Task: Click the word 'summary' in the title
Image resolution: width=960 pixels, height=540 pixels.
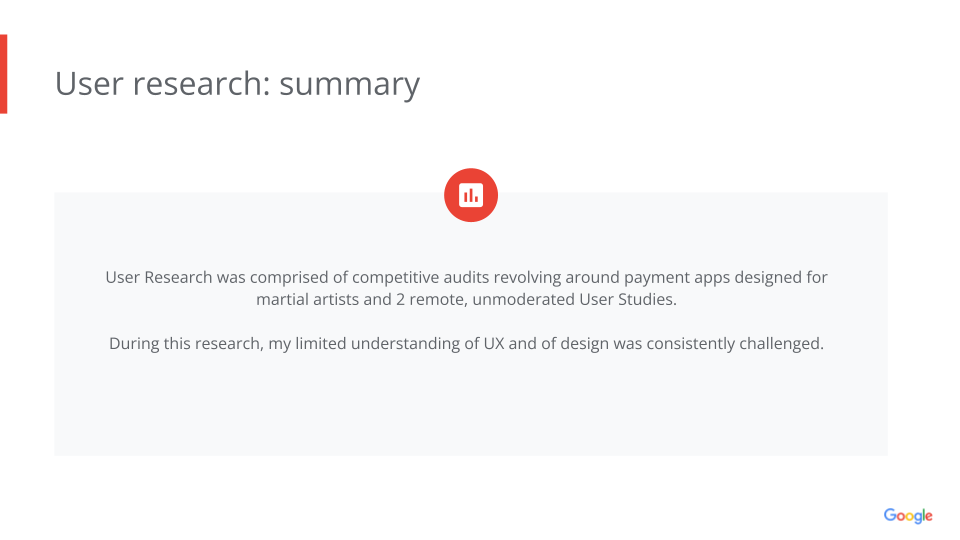Action: 350,85
